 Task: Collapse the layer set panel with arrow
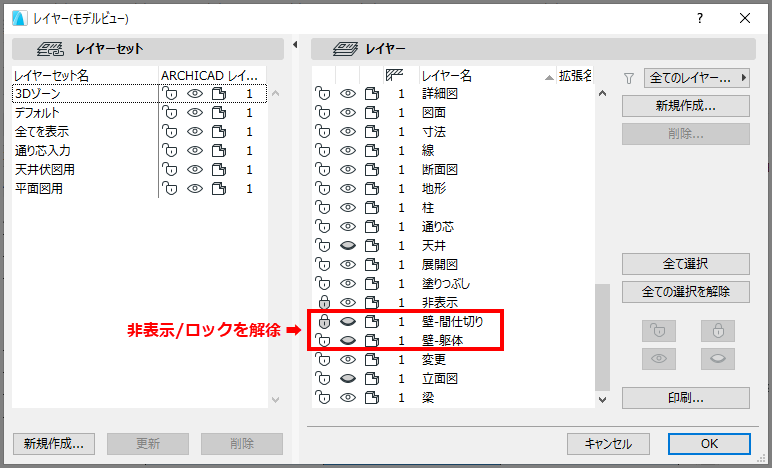coord(295,45)
